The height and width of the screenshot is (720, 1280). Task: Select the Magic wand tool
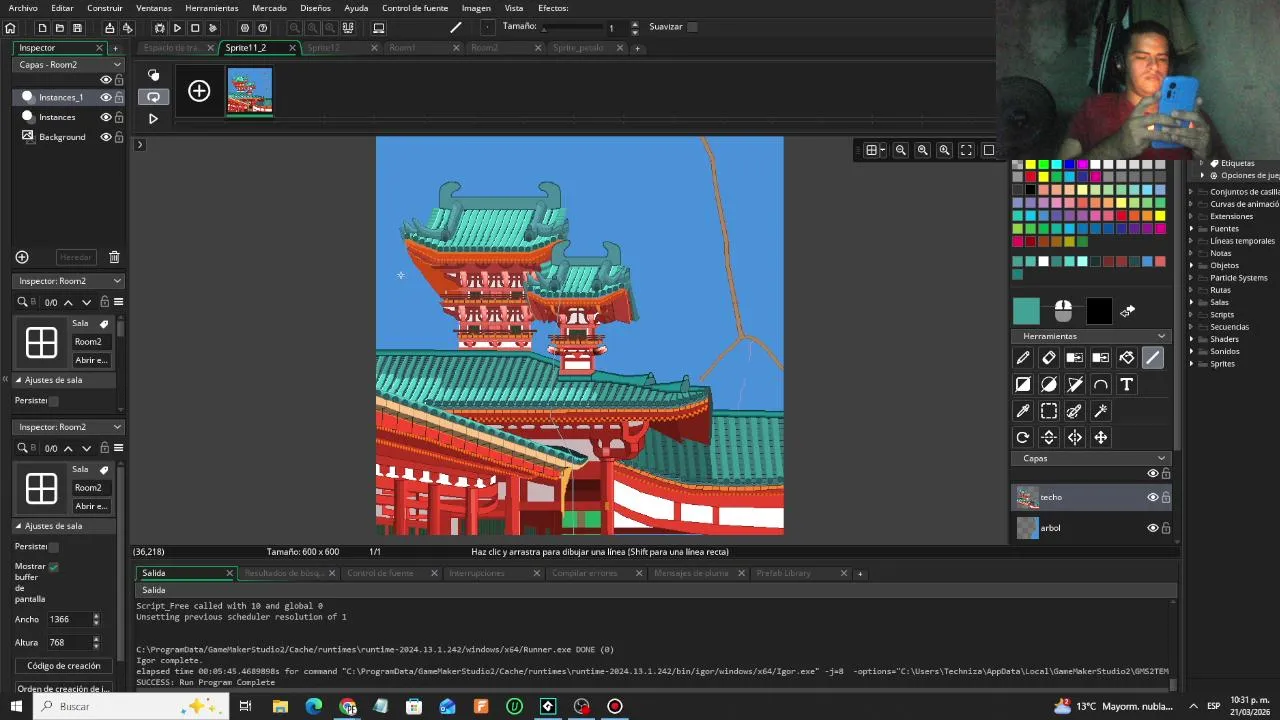(x=1101, y=411)
